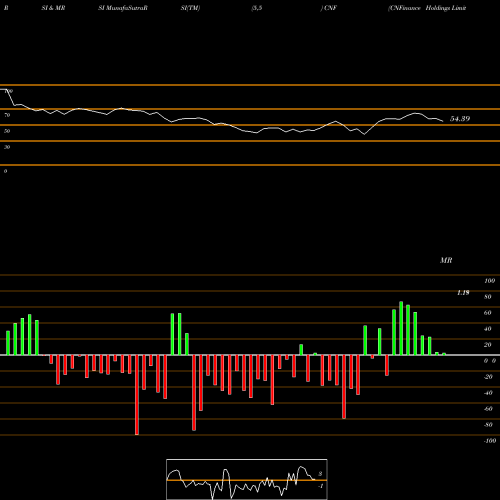Click the ') CNF' ticker label in the header
Viewport: 500px width, 500px height.
pos(329,8)
